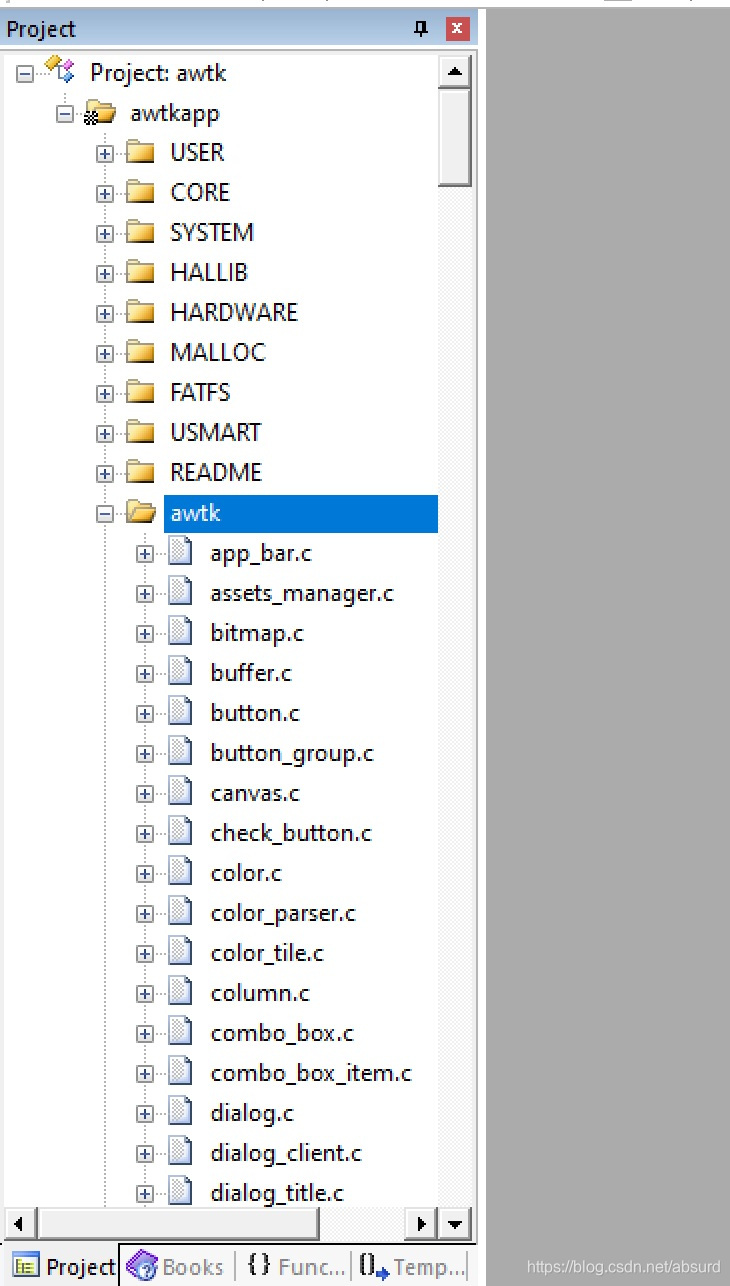Click the FATFS folder icon
Image resolution: width=730 pixels, height=1286 pixels.
coord(140,392)
